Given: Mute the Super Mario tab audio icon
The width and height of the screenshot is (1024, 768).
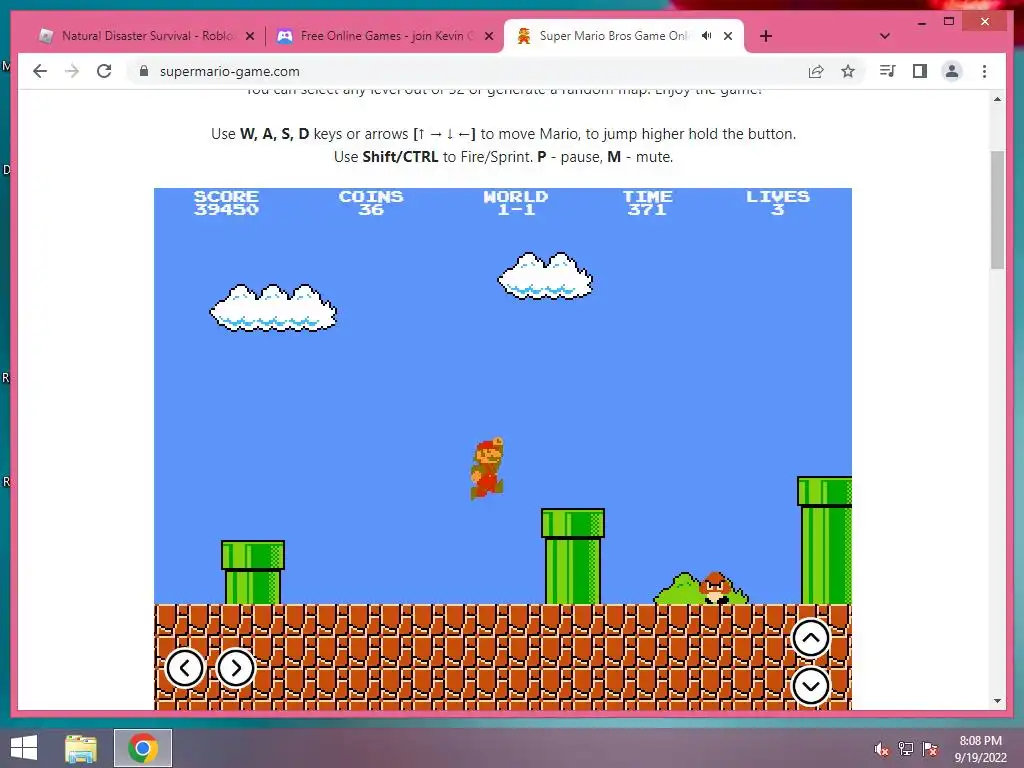Looking at the screenshot, I should (707, 35).
